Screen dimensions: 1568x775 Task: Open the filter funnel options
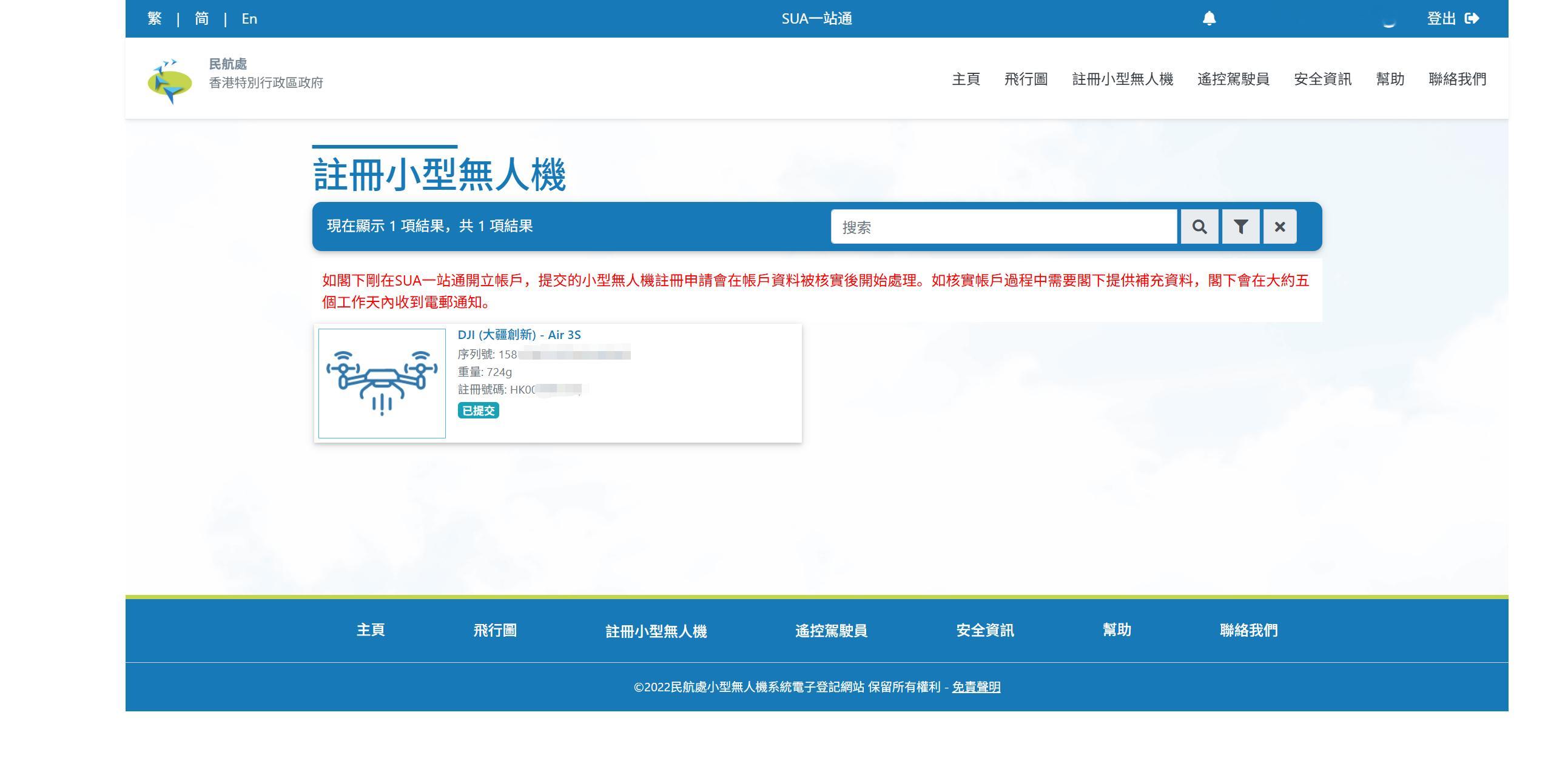[1240, 227]
